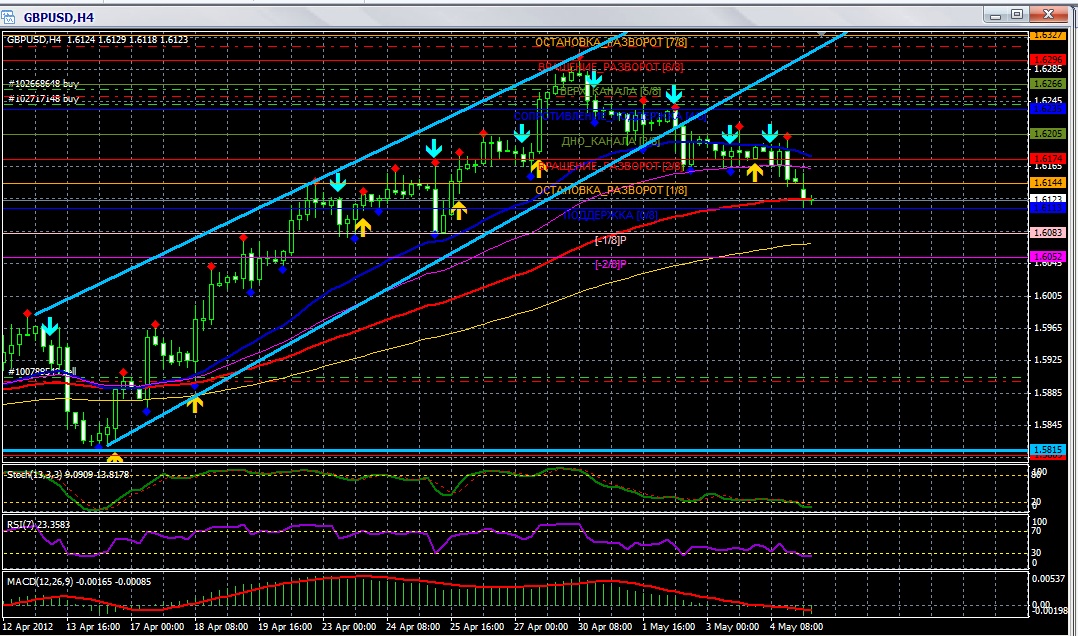Click the '17 Apr 00:00' time axis label
Screen dimensions: 1078x636
point(157,627)
